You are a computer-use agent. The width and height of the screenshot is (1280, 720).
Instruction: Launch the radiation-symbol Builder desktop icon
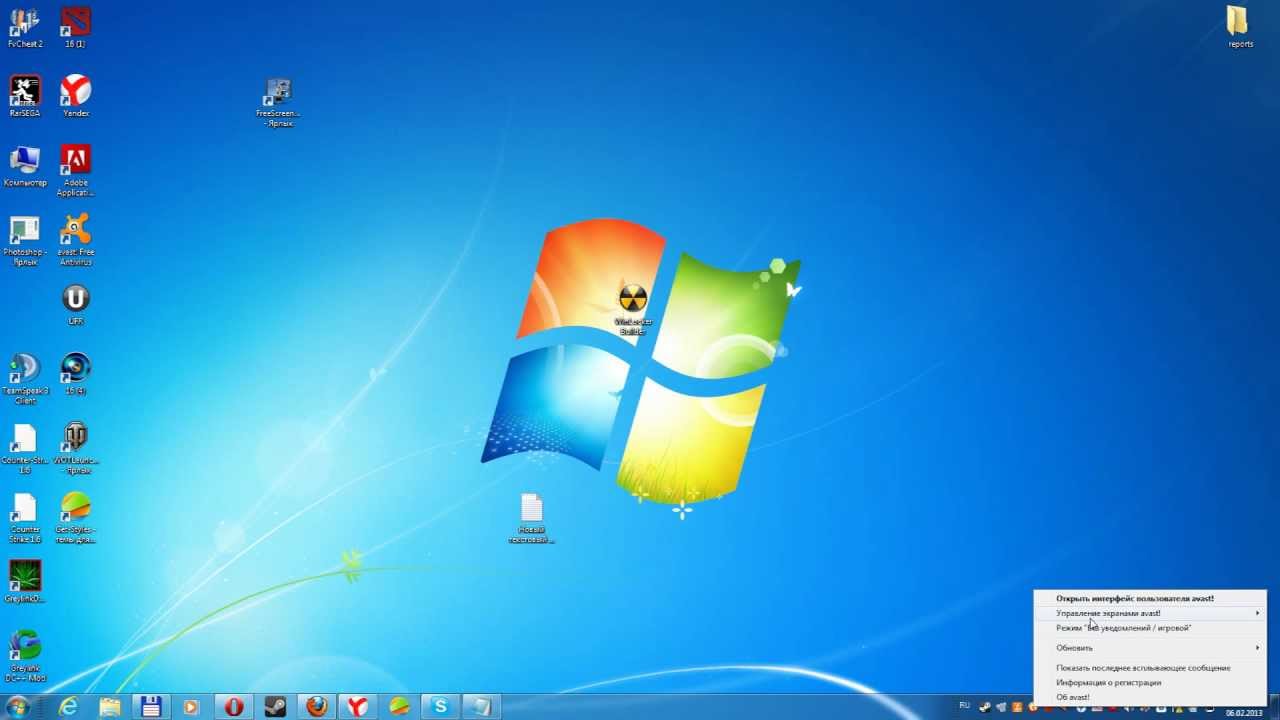click(x=633, y=310)
